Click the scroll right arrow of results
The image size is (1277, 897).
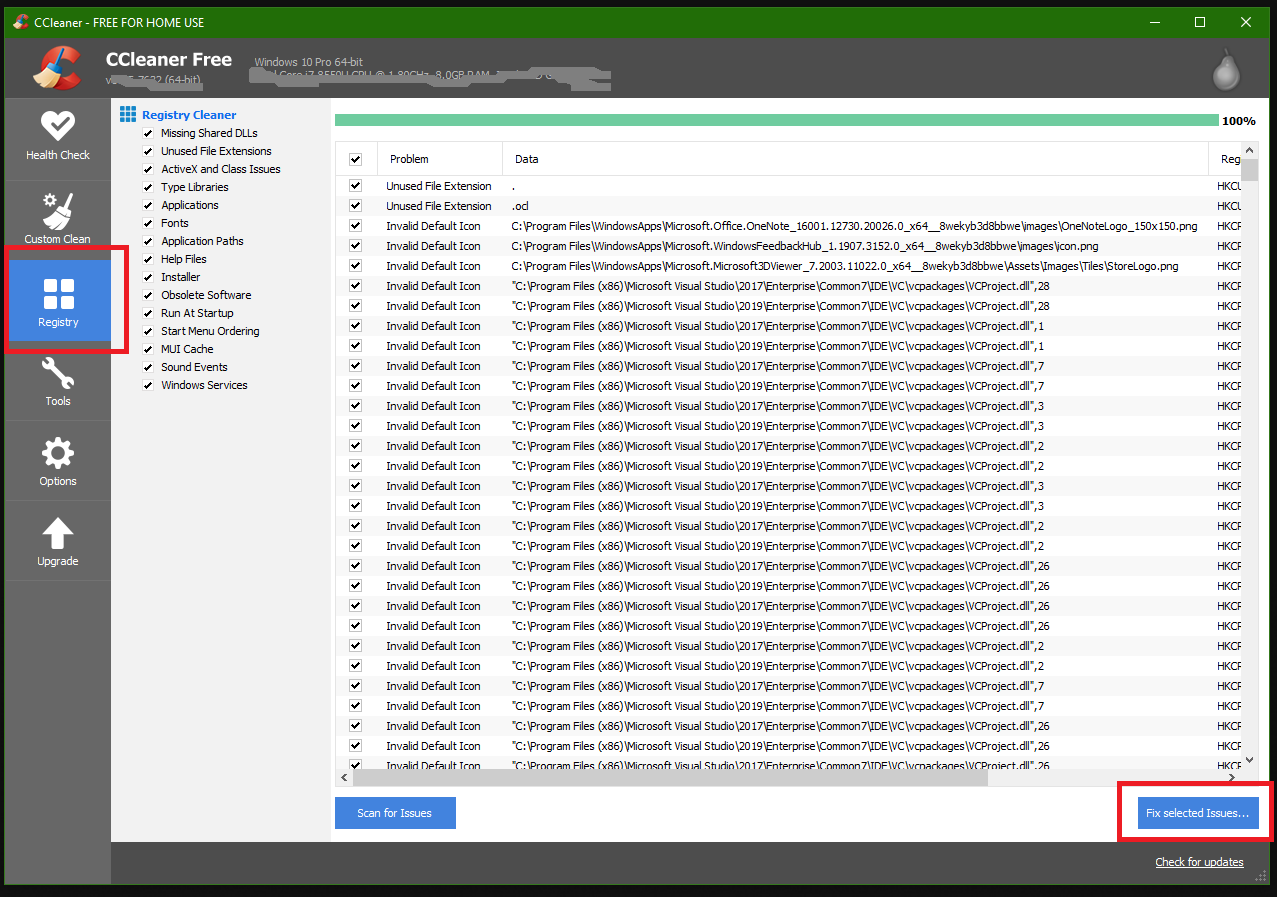click(x=1232, y=777)
